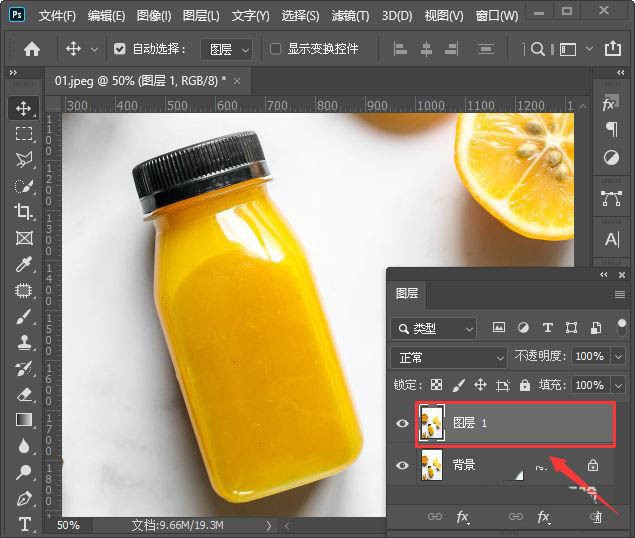Open the blend mode 正常 dropdown
Viewport: 635px width, 538px height.
click(449, 358)
